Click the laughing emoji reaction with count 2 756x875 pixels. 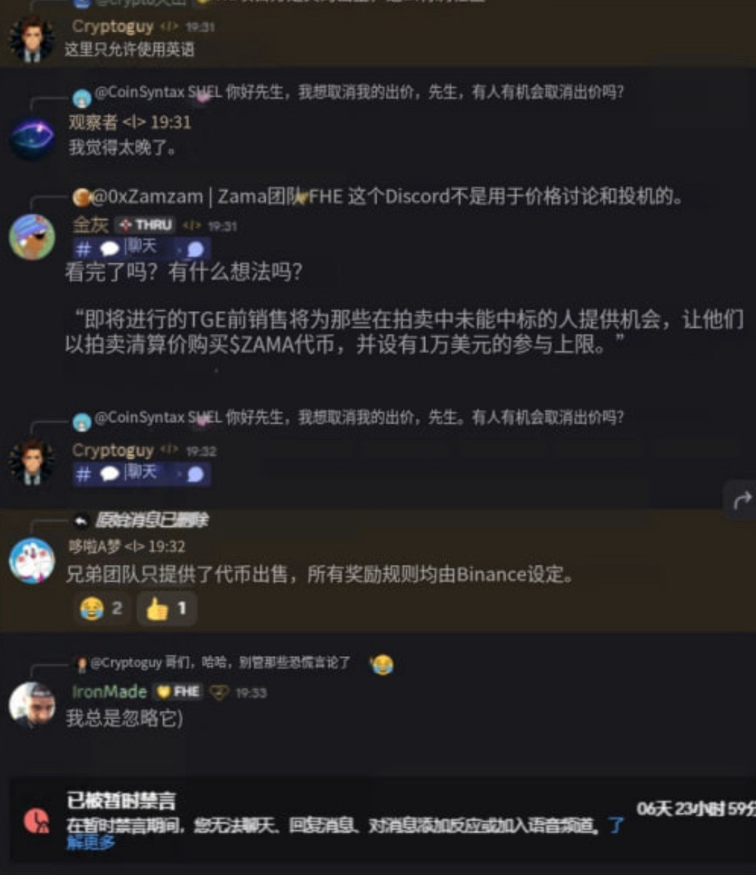pyautogui.click(x=102, y=608)
